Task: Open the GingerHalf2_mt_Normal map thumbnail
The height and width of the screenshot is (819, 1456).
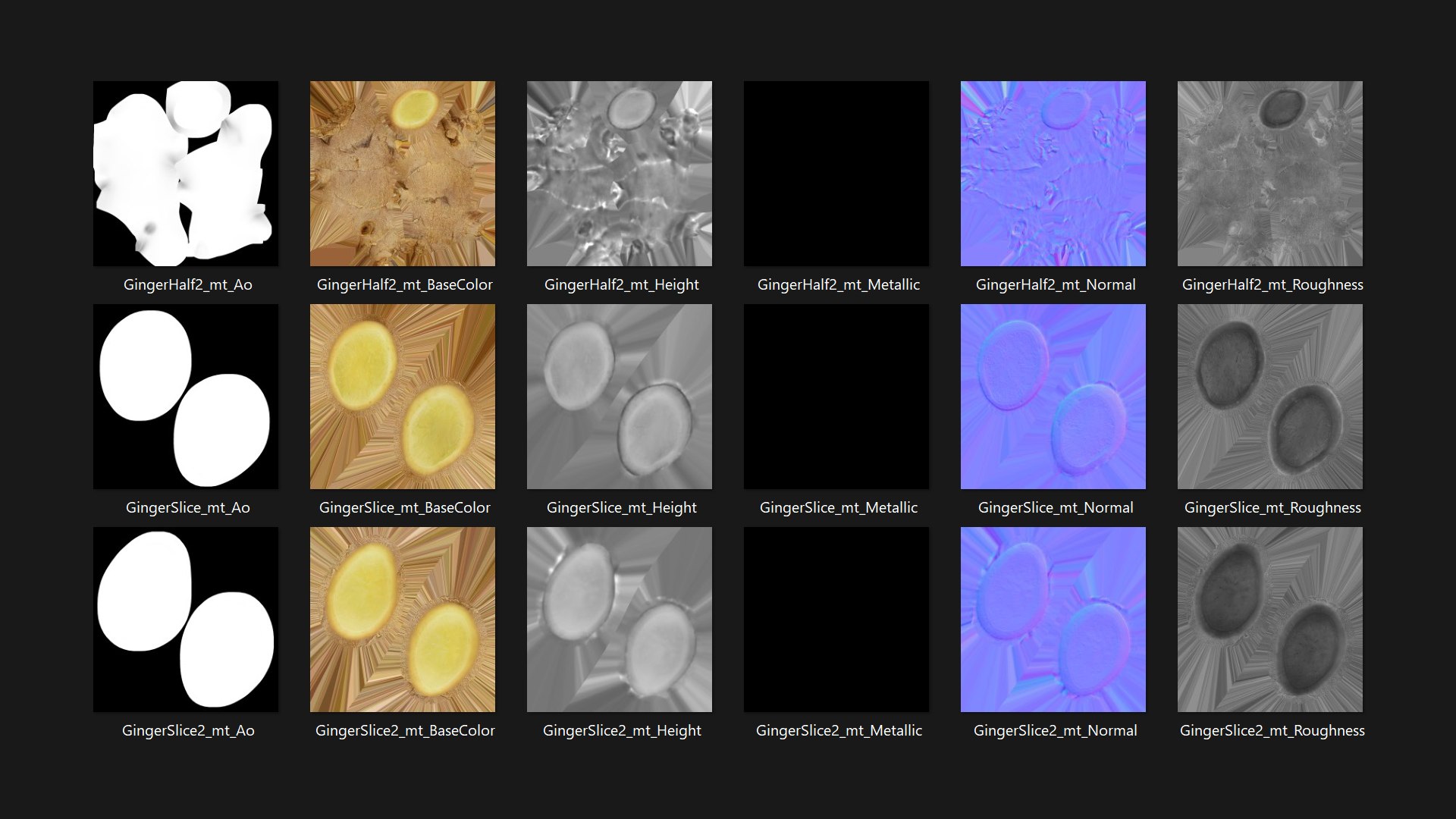Action: point(1053,174)
